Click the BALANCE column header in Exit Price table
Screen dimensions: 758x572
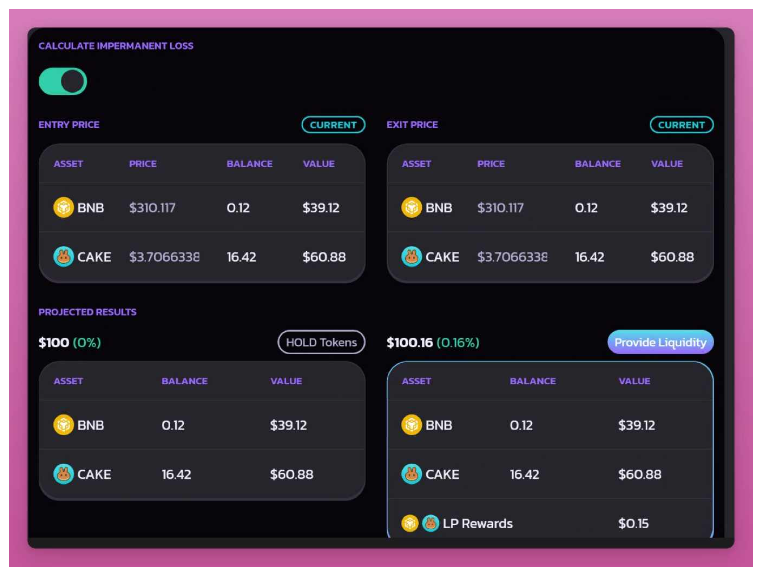598,164
